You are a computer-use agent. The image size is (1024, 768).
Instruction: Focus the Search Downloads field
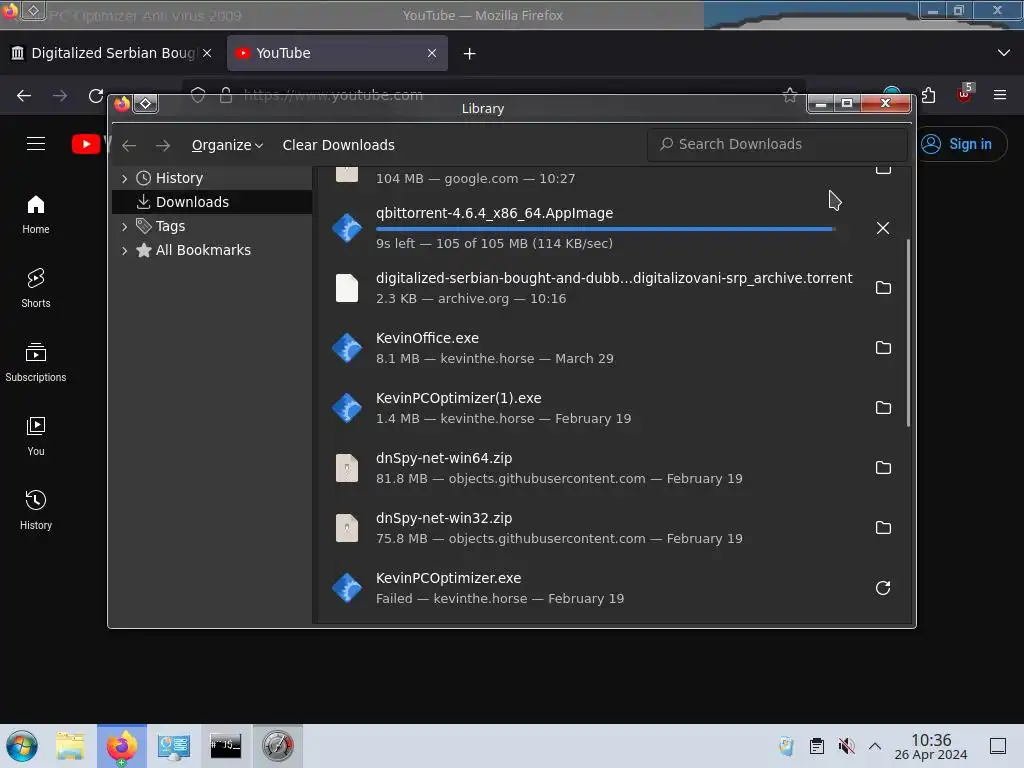777,144
